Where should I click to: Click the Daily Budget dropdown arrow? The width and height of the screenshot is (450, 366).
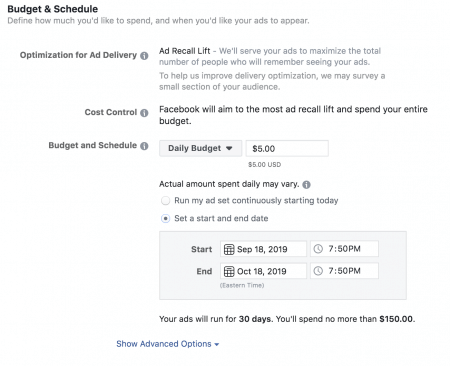coord(229,148)
